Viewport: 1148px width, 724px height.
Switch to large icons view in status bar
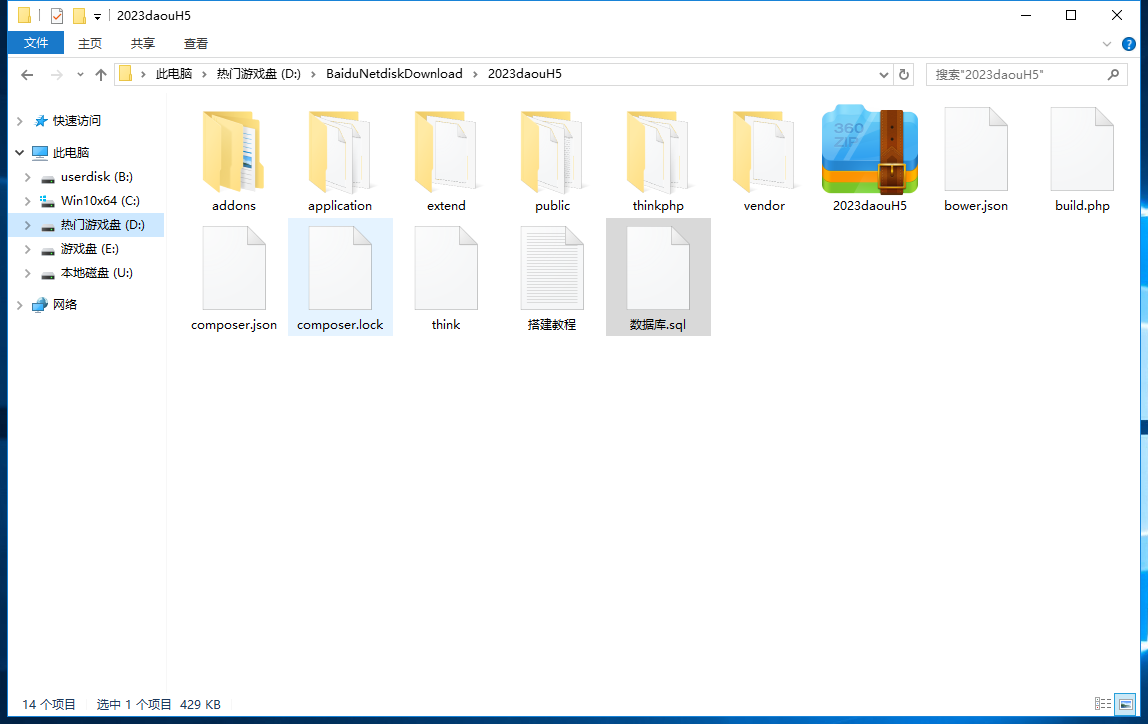click(1125, 704)
